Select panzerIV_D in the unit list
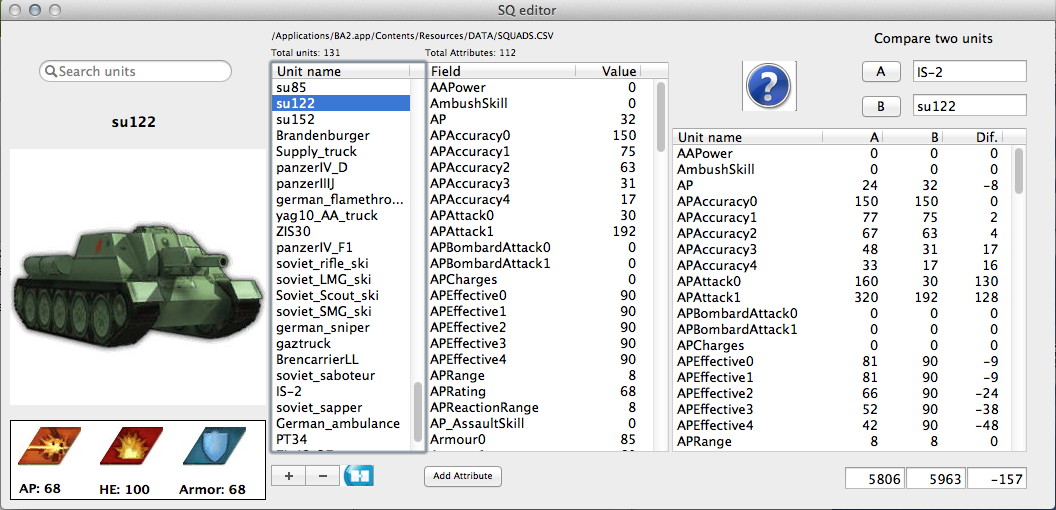 click(341, 168)
